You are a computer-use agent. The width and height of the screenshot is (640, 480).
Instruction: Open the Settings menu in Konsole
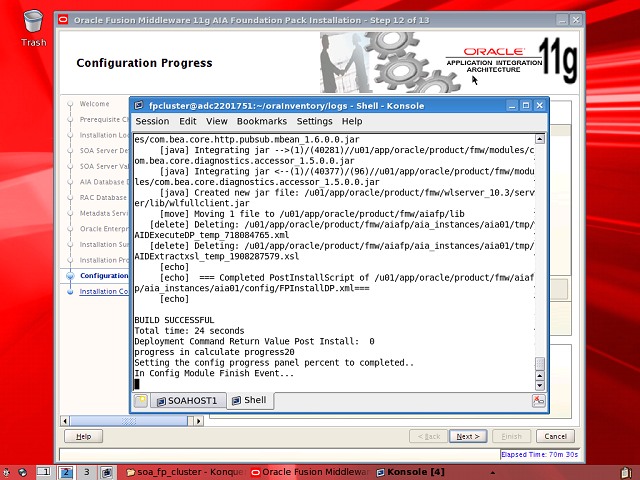(x=314, y=121)
